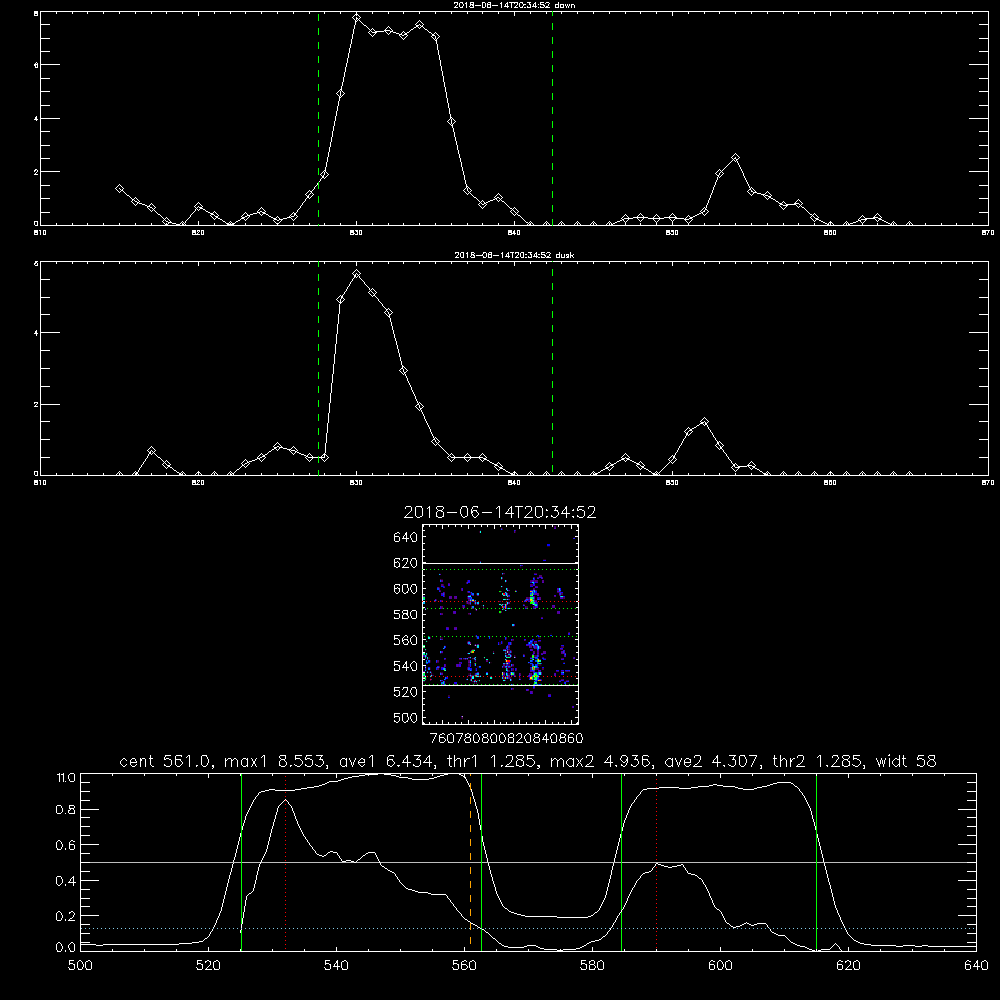
Task: Click the green vertical line near 563
Action: click(x=482, y=862)
